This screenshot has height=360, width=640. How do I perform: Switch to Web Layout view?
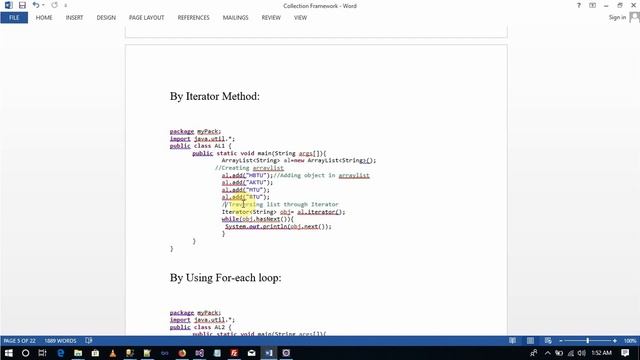click(548, 341)
